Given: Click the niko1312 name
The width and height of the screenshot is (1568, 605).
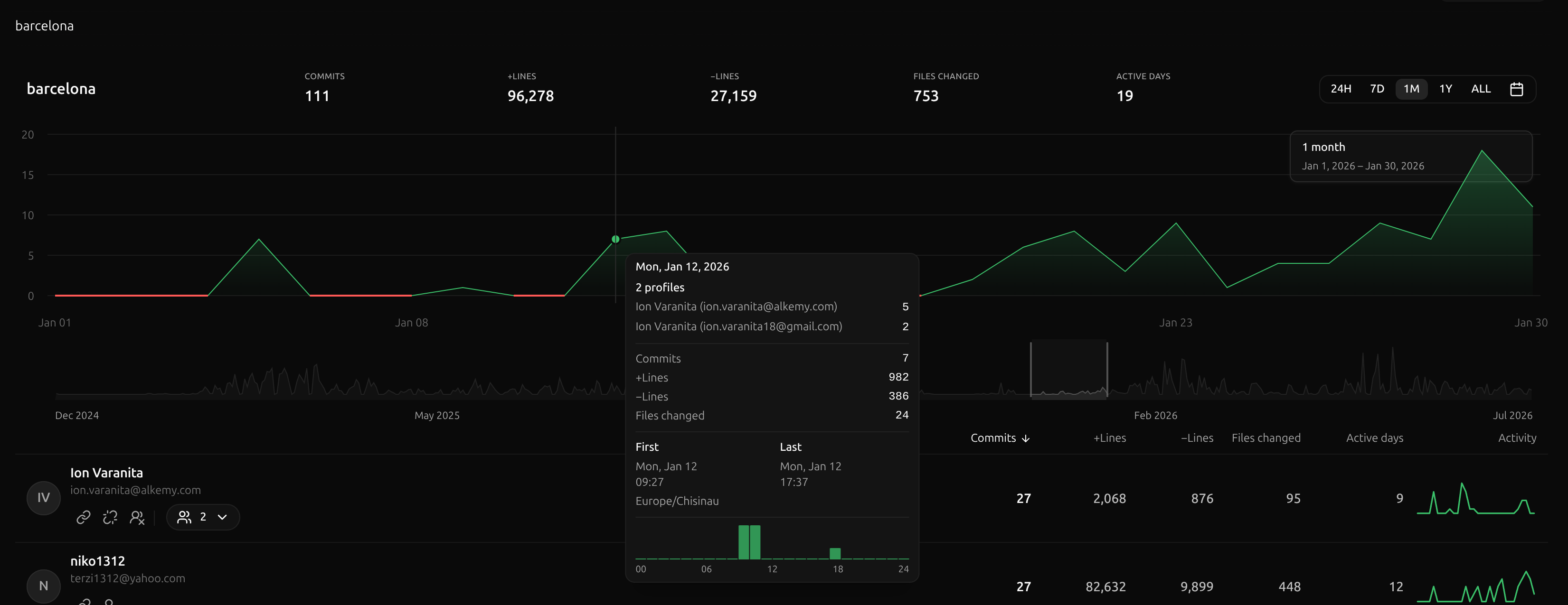Looking at the screenshot, I should (x=97, y=560).
